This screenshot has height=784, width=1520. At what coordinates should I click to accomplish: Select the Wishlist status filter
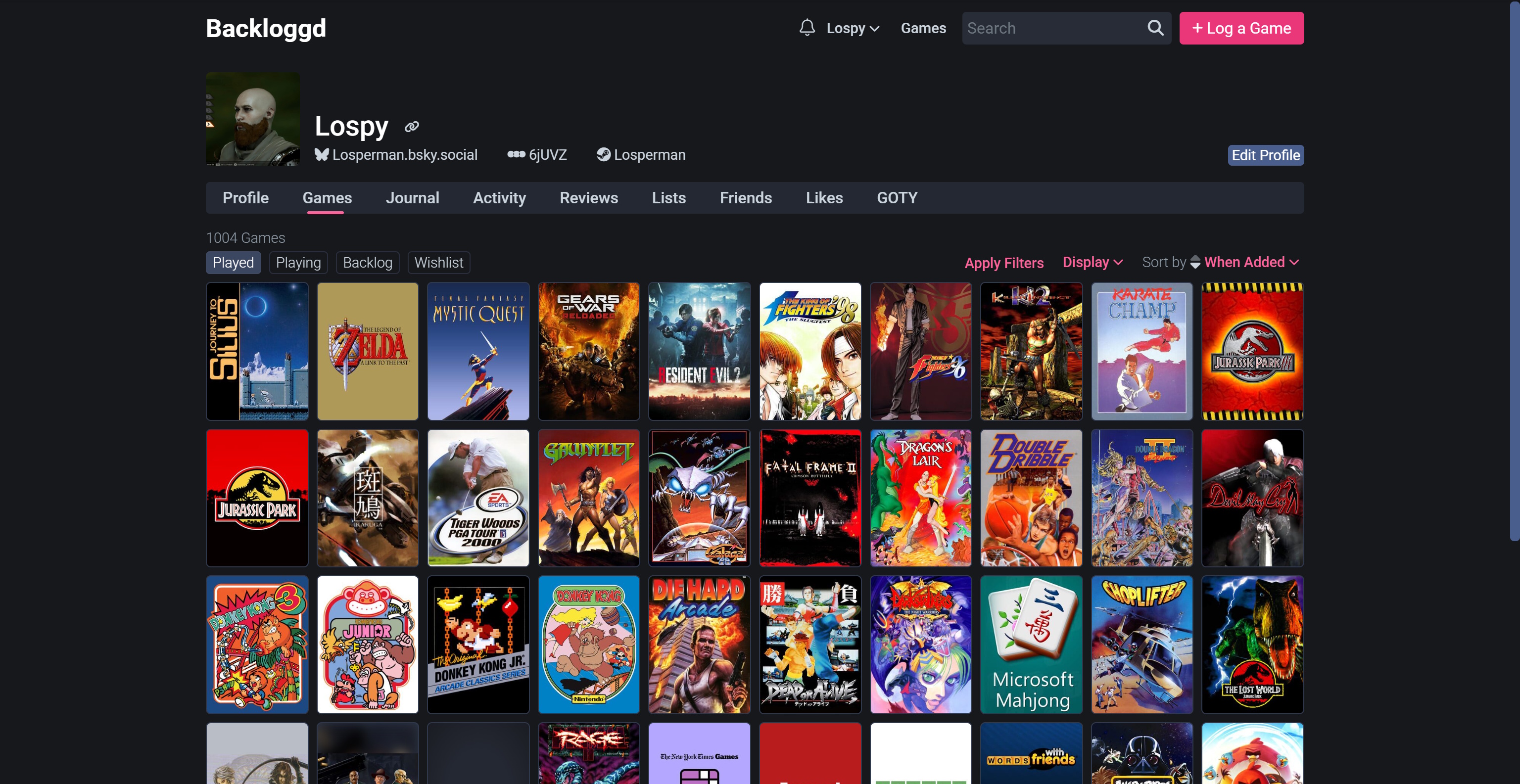[438, 263]
